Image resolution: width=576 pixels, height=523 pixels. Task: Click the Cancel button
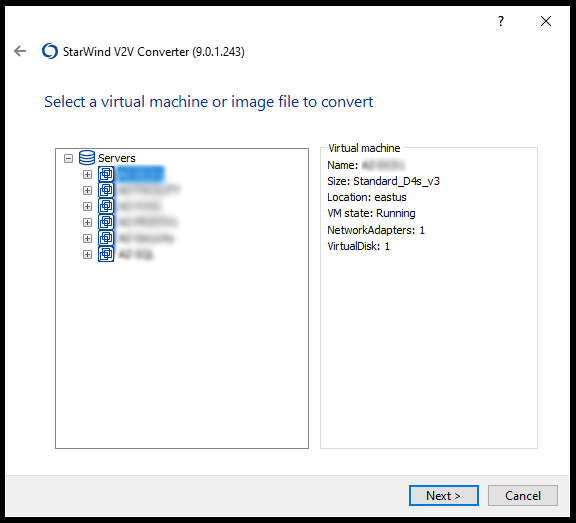(523, 495)
